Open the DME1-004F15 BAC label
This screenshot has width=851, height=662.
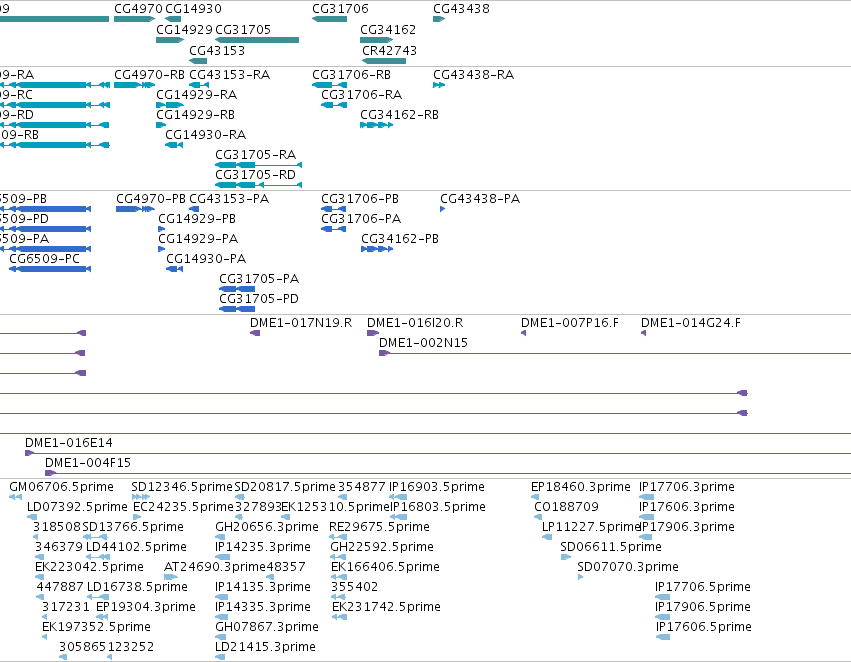pos(88,463)
